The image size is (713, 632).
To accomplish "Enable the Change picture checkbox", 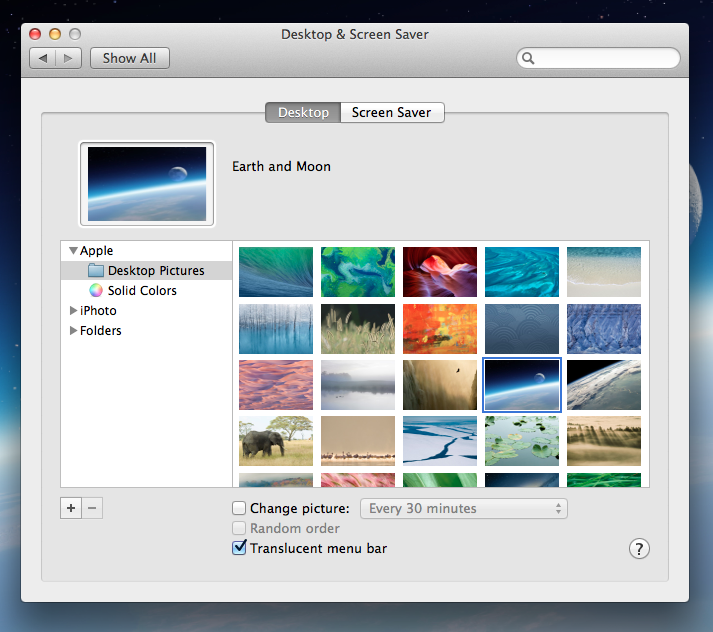I will [239, 508].
